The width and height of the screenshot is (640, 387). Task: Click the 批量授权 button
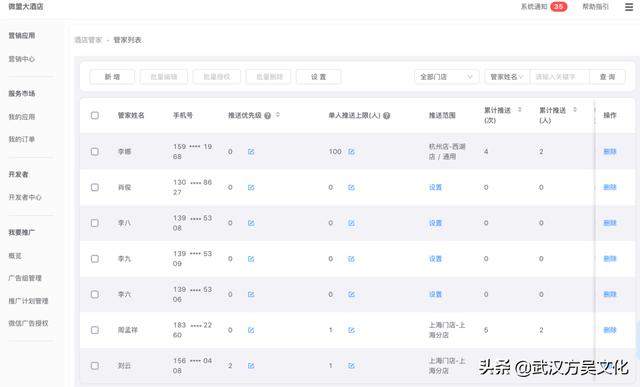(x=217, y=77)
